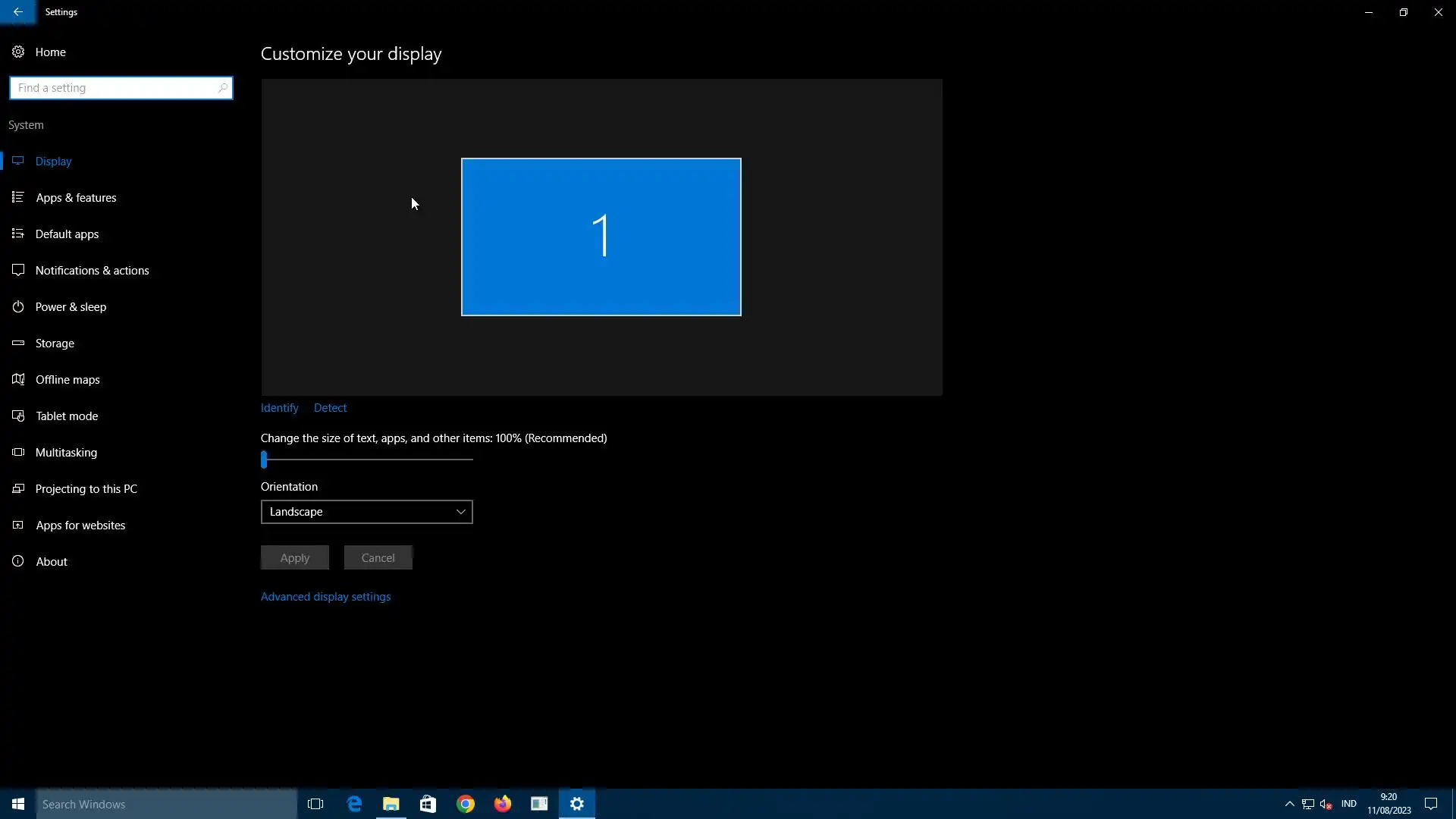The height and width of the screenshot is (819, 1456).
Task: Select display monitor 1 thumbnail
Action: pos(601,237)
